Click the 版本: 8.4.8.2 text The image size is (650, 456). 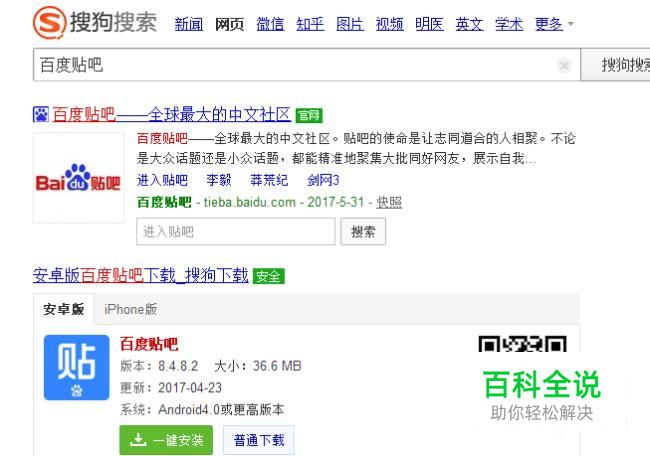[159, 366]
